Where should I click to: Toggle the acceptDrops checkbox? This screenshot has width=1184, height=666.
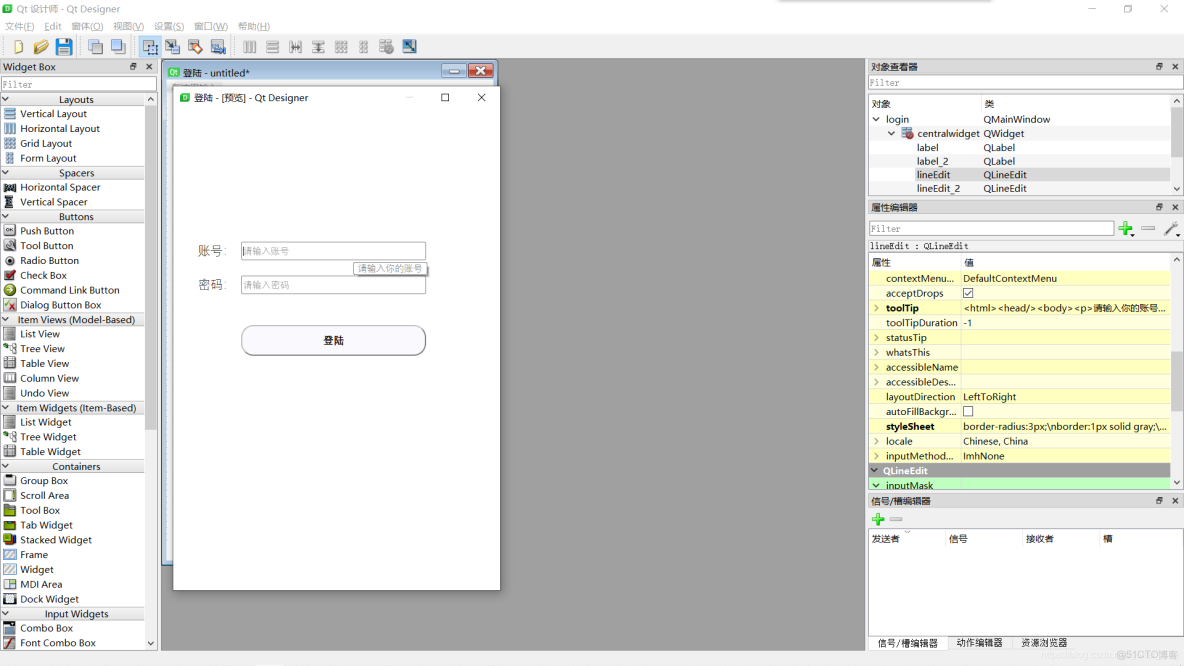pyautogui.click(x=968, y=293)
